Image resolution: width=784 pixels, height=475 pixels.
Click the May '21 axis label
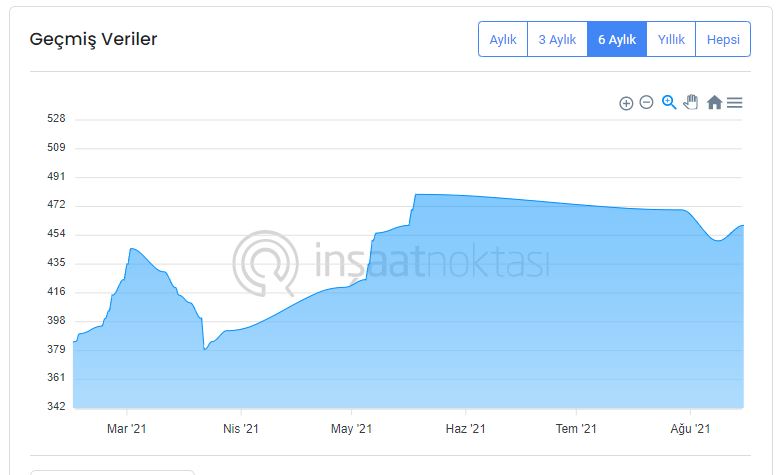[352, 428]
